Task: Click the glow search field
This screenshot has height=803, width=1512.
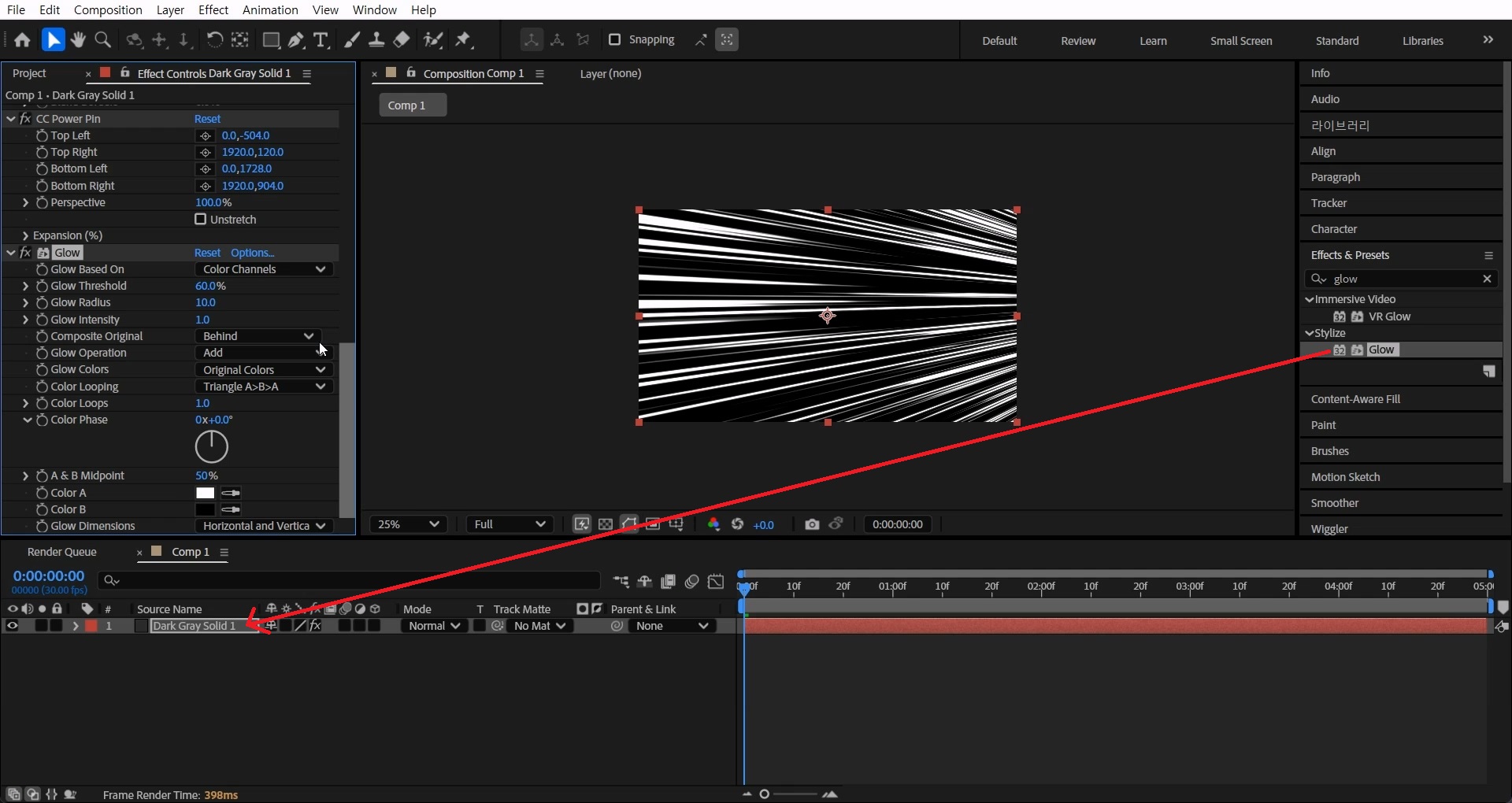Action: point(1402,279)
